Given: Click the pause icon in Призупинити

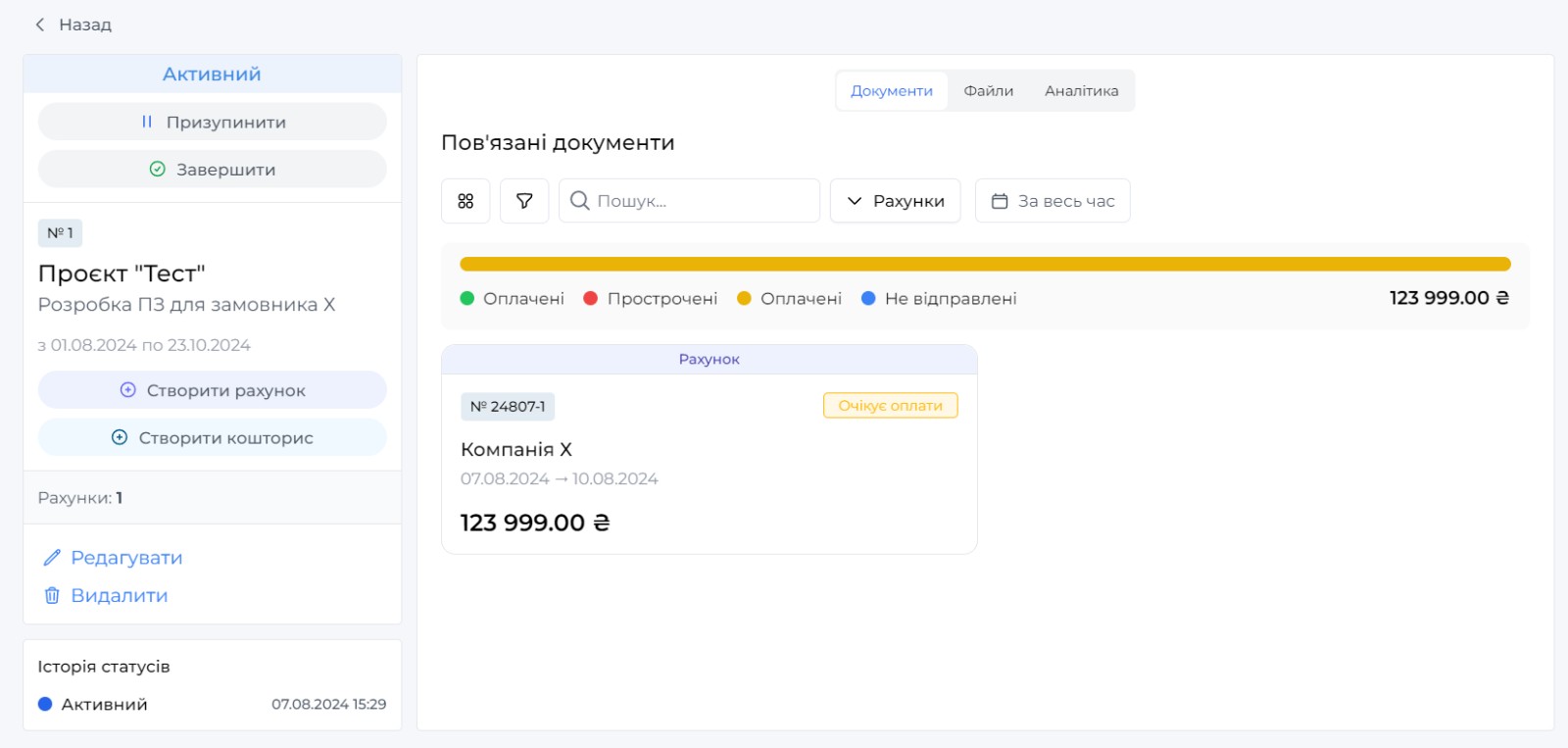Looking at the screenshot, I should pyautogui.click(x=147, y=123).
